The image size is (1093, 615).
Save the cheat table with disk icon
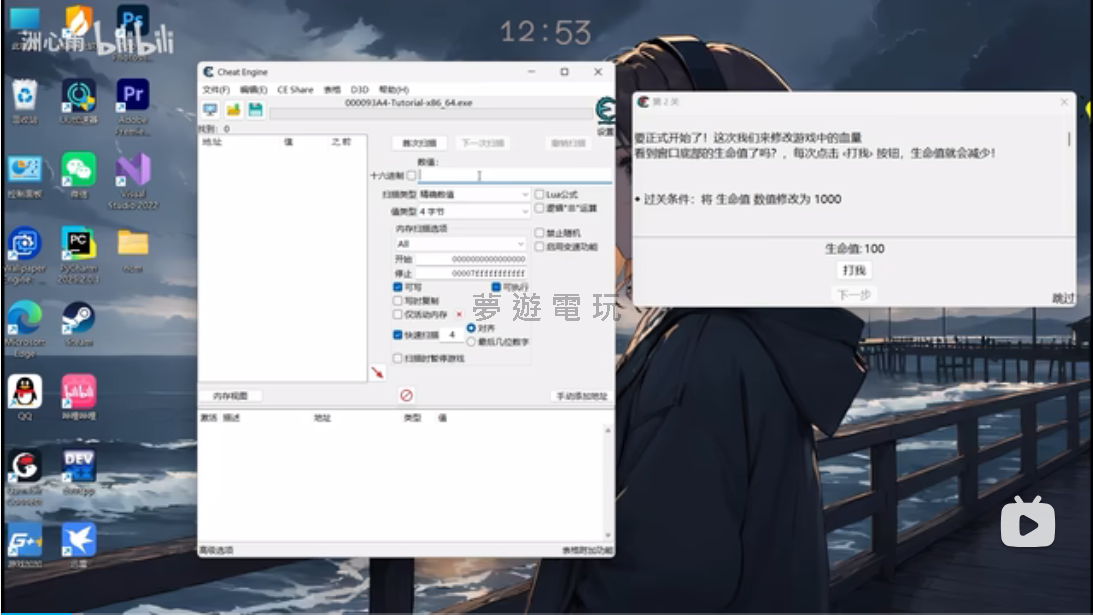(257, 110)
